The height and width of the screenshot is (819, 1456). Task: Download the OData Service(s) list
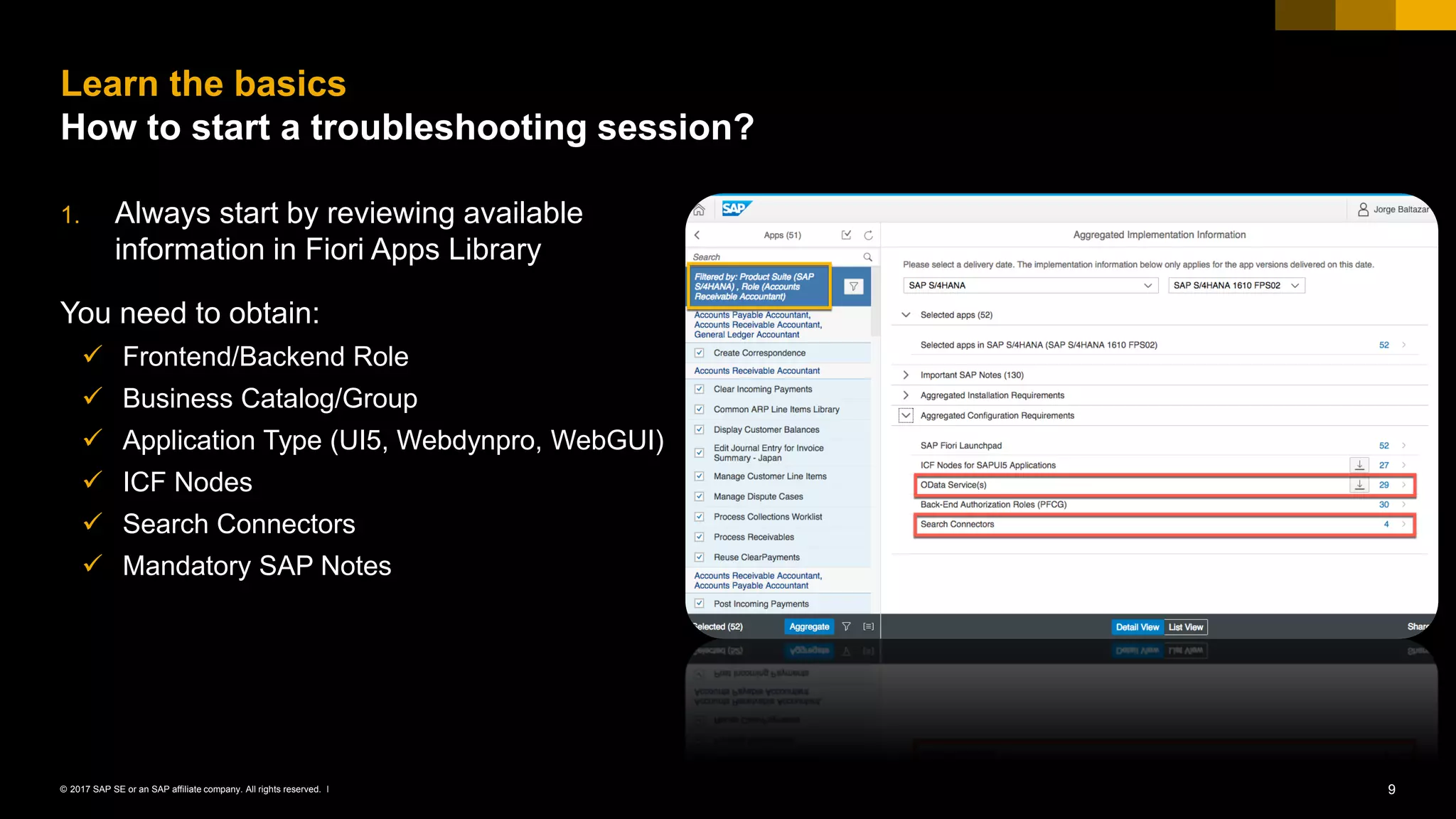coord(1359,485)
